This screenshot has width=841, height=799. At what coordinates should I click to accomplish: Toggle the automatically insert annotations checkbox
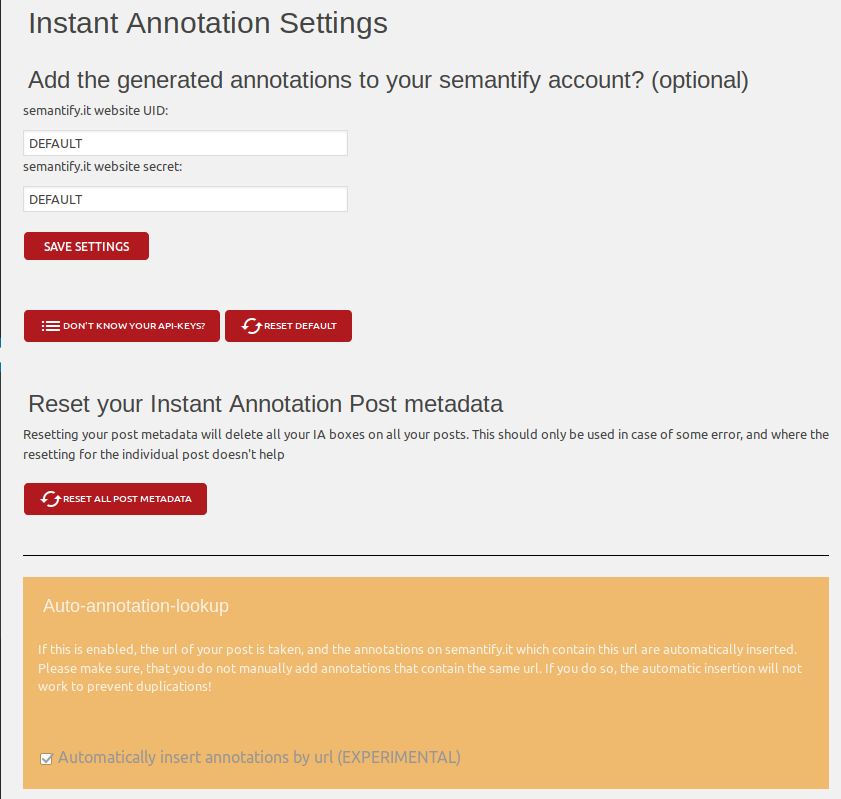coord(46,759)
